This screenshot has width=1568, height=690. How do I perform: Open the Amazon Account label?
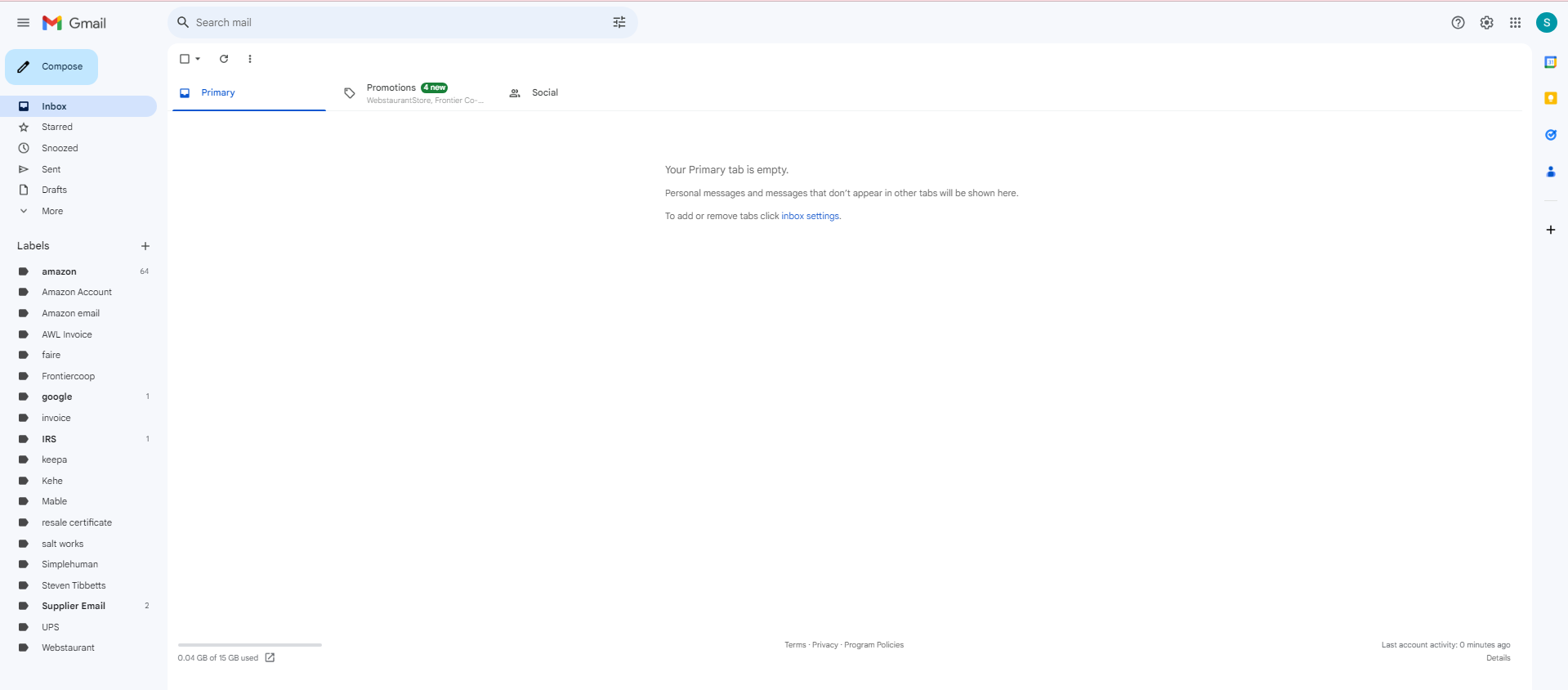(78, 292)
